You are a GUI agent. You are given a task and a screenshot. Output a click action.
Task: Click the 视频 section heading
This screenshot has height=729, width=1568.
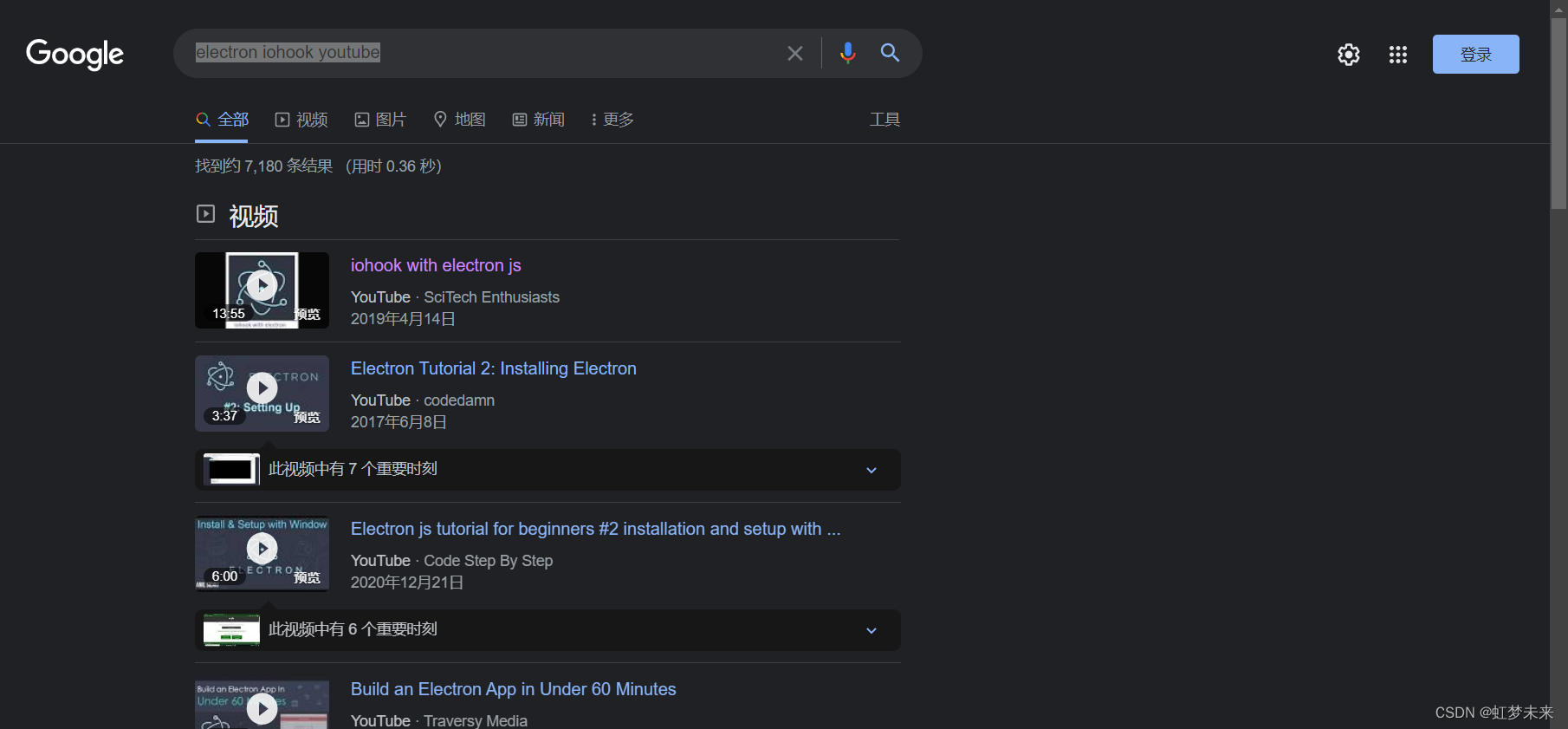coord(254,216)
